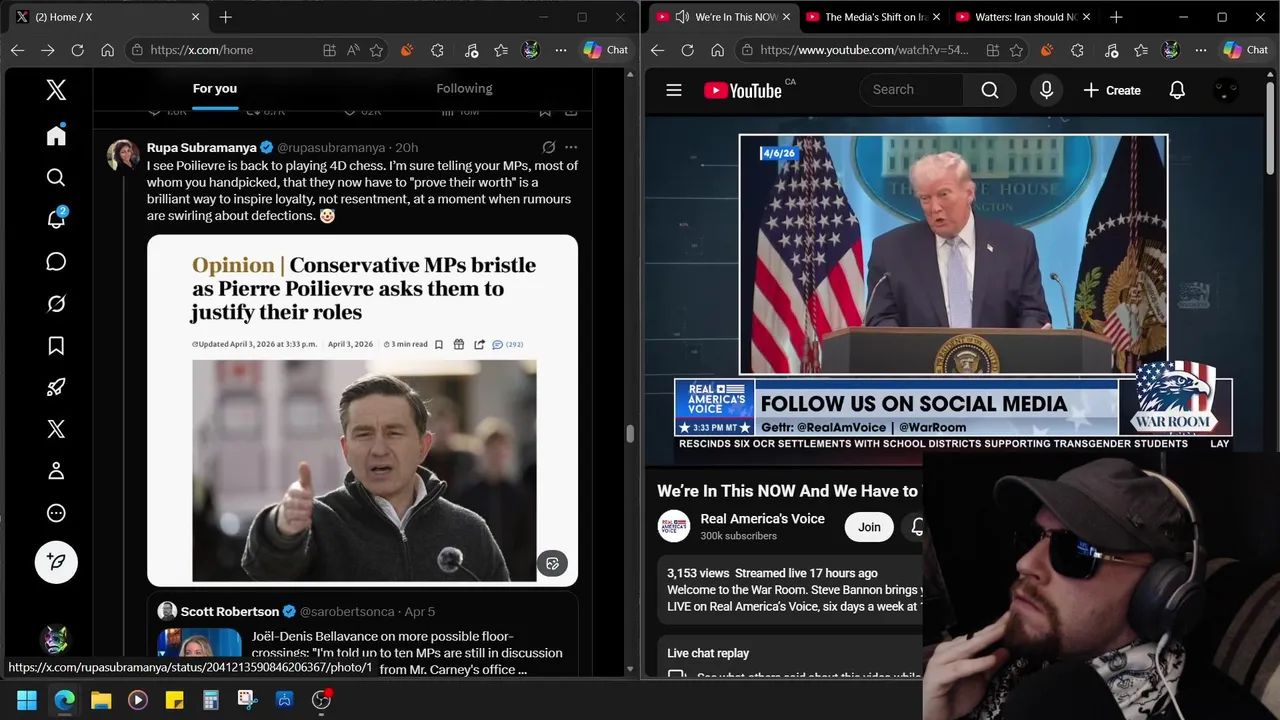Open More circle icon in X sidebar
1280x720 pixels.
click(56, 513)
